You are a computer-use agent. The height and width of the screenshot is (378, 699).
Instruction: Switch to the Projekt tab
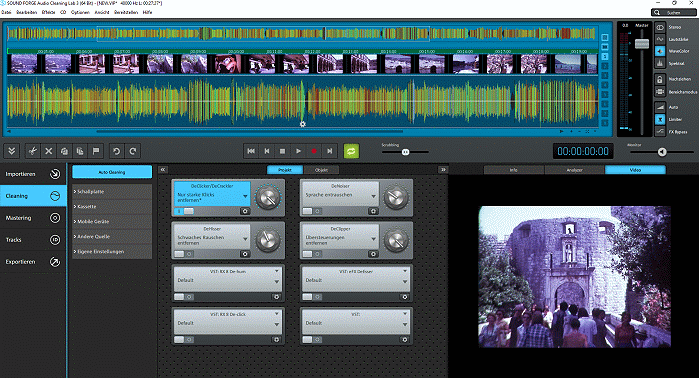(285, 170)
